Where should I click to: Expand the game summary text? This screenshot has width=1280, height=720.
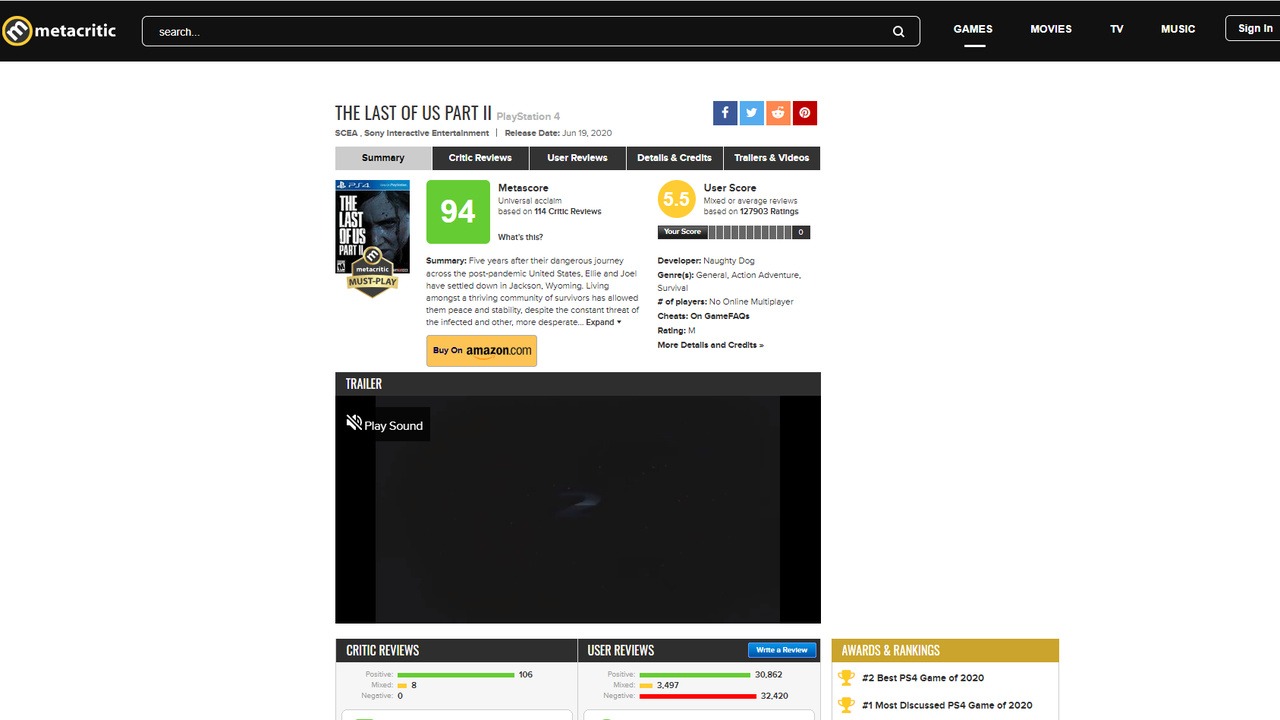[x=603, y=322]
